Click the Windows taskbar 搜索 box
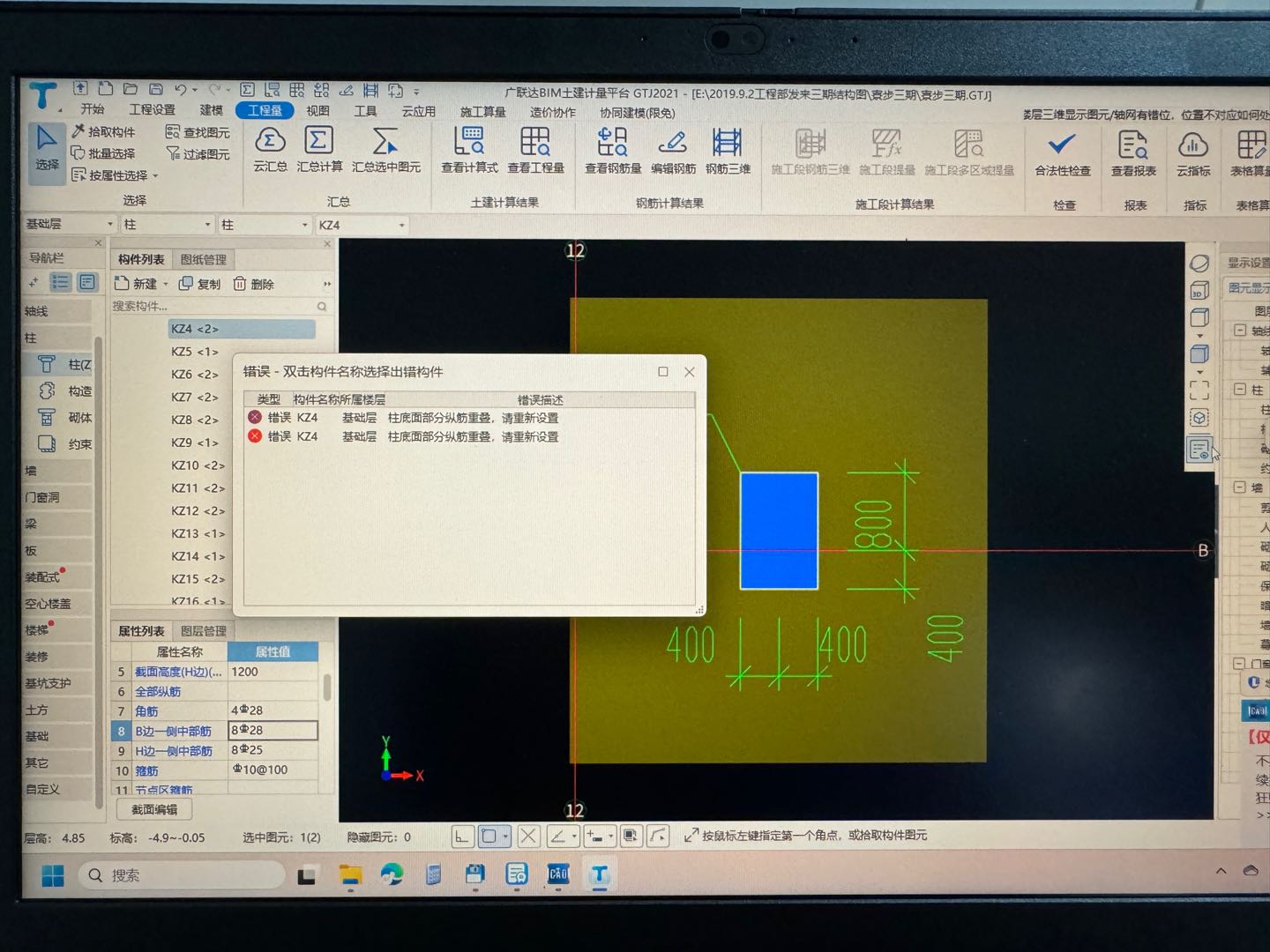This screenshot has width=1270, height=952. pyautogui.click(x=183, y=875)
